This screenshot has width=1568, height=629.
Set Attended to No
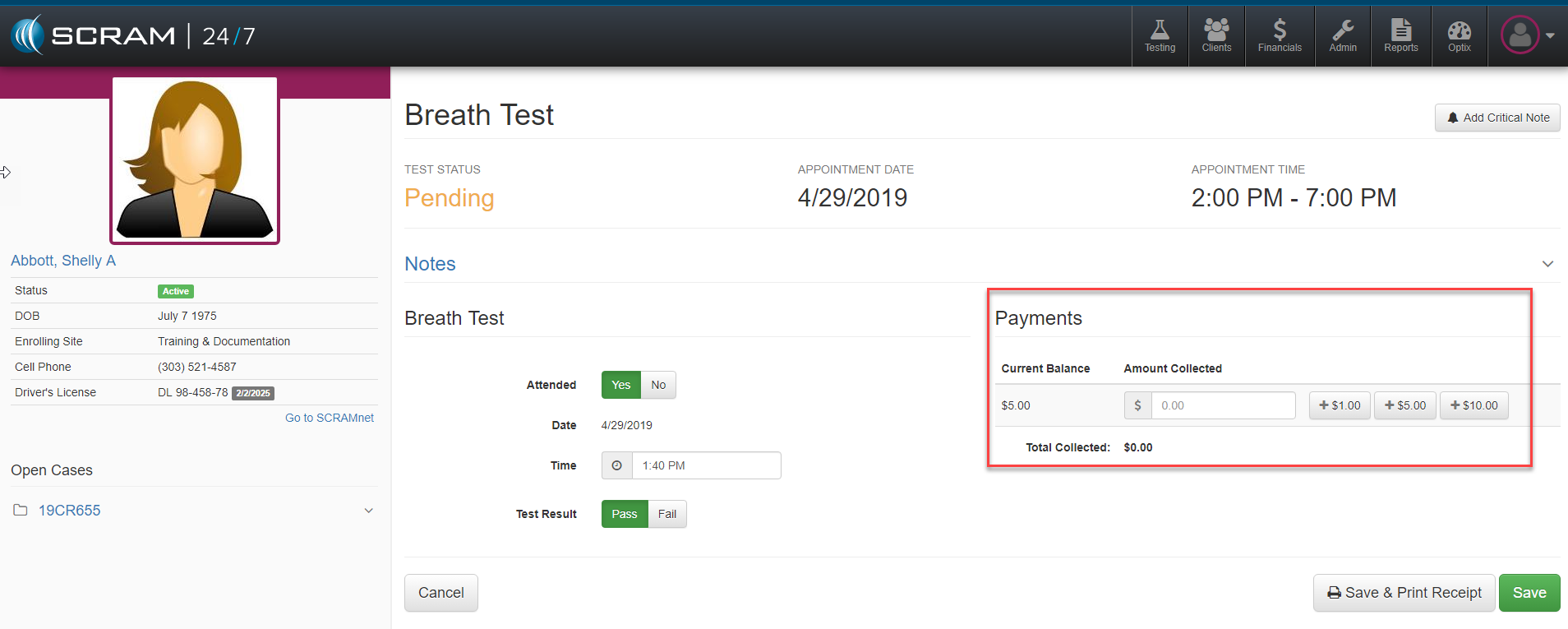point(658,385)
